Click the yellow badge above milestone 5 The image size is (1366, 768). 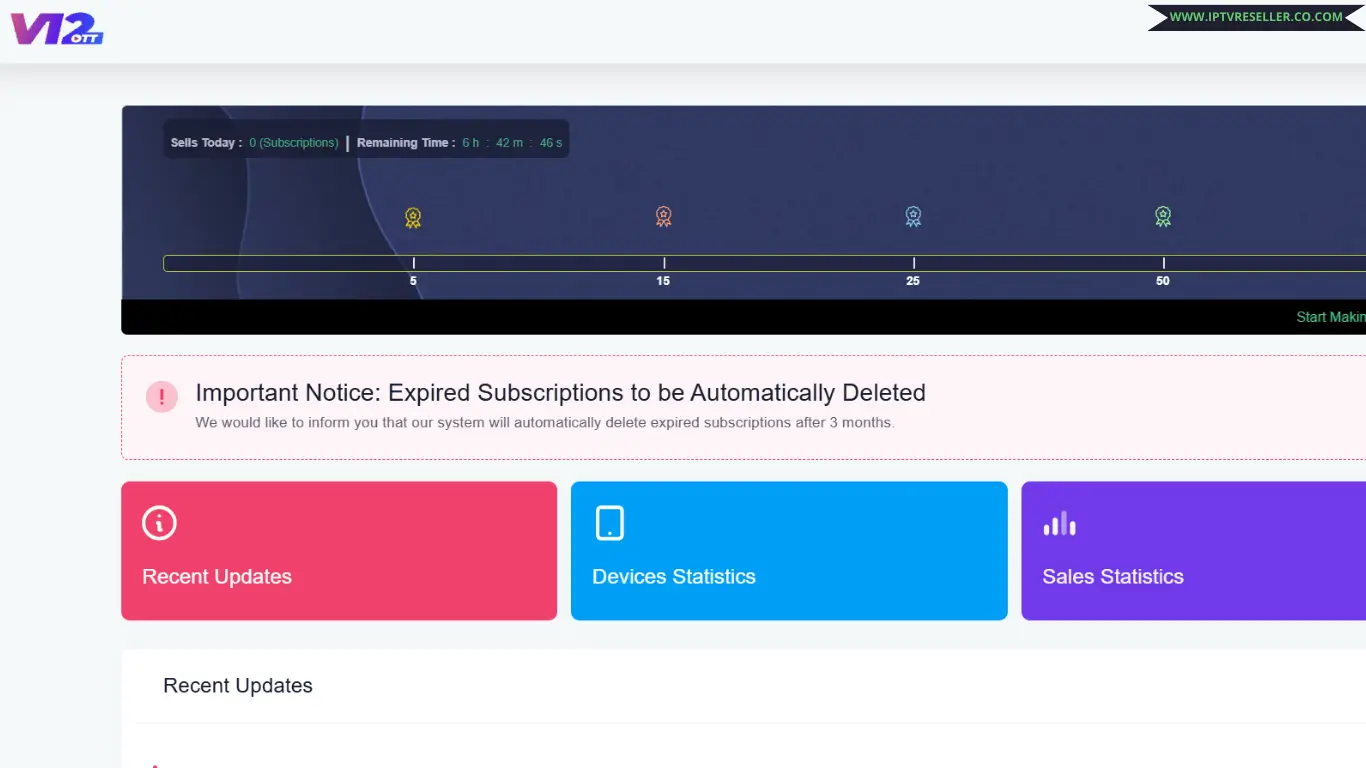pyautogui.click(x=413, y=217)
